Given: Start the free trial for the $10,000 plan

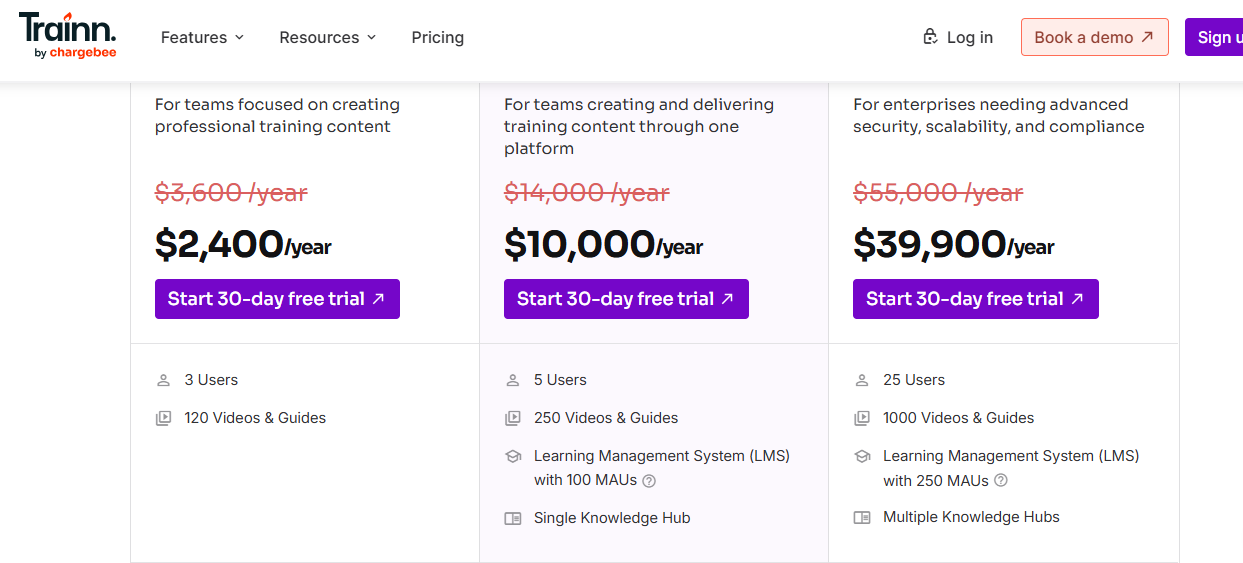Looking at the screenshot, I should (x=626, y=299).
